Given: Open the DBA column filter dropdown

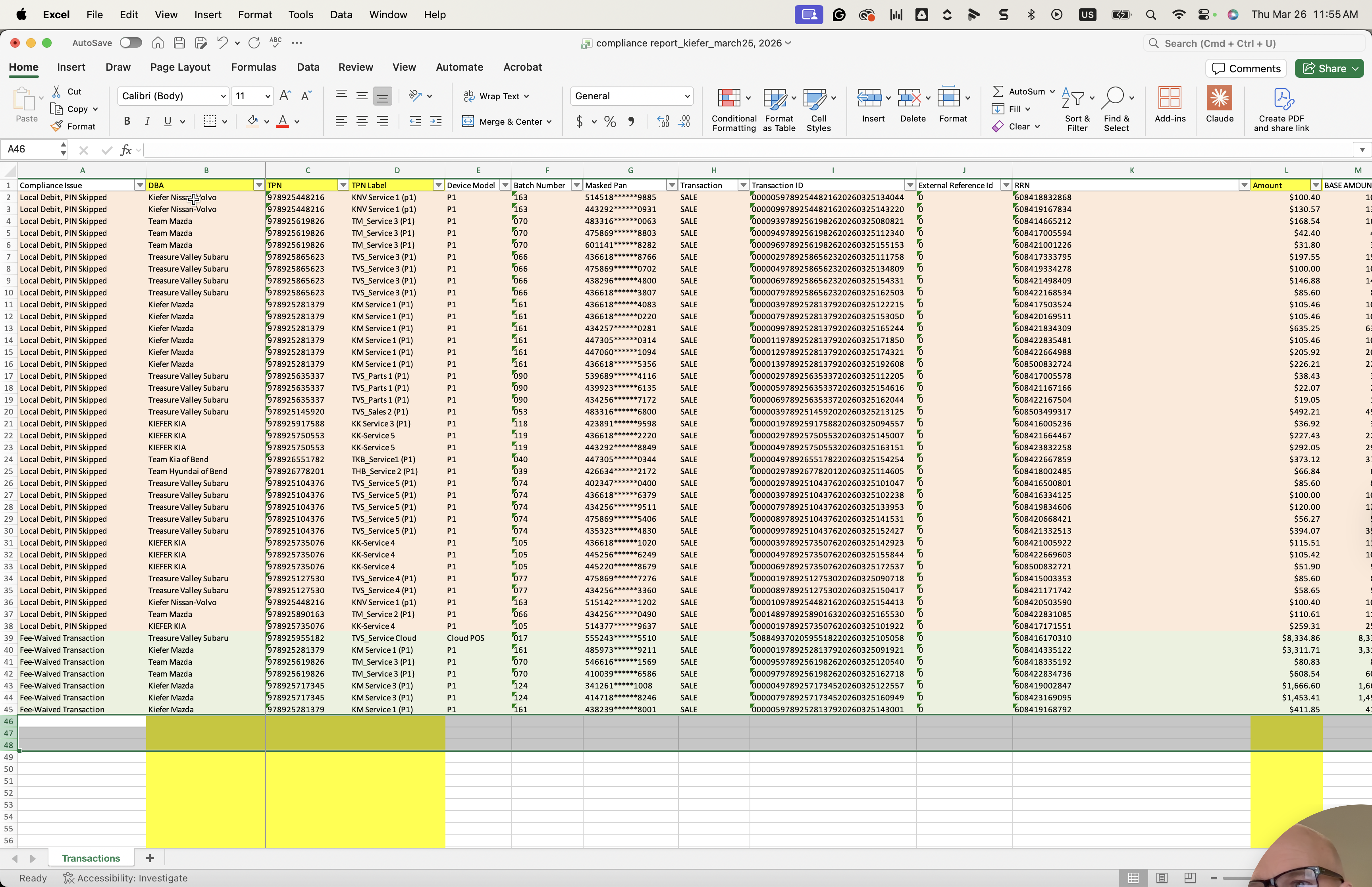Looking at the screenshot, I should coord(258,185).
